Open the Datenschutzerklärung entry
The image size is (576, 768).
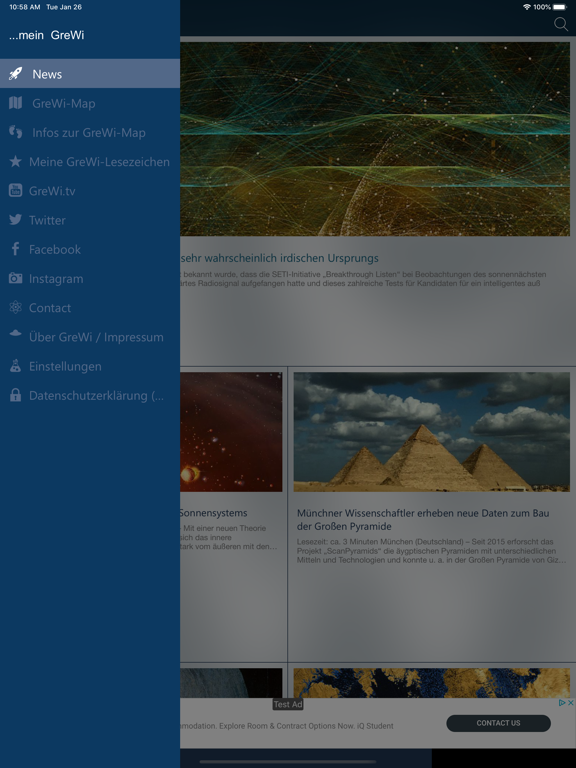pyautogui.click(x=90, y=395)
